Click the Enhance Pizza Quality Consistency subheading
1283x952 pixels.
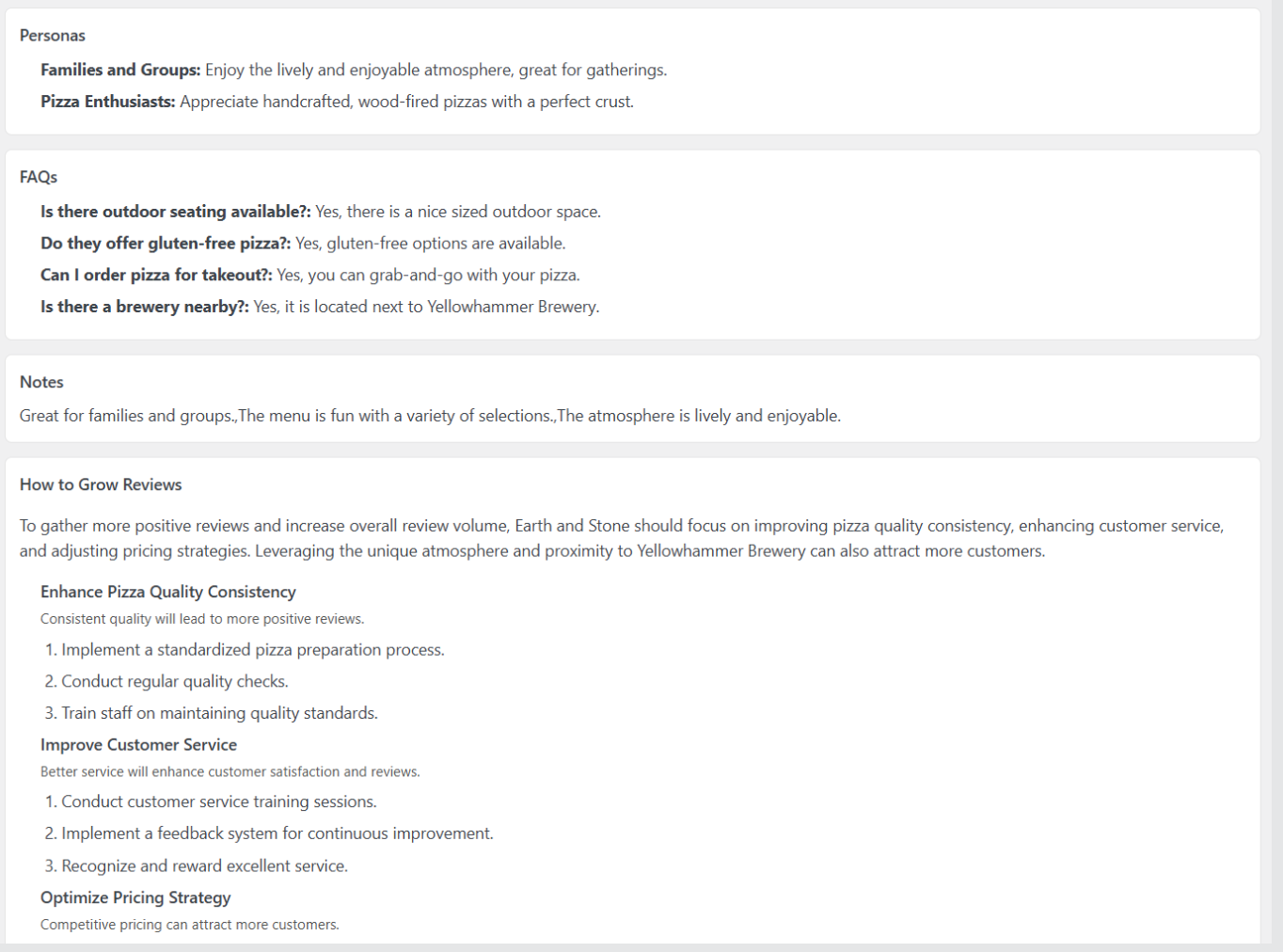(168, 592)
